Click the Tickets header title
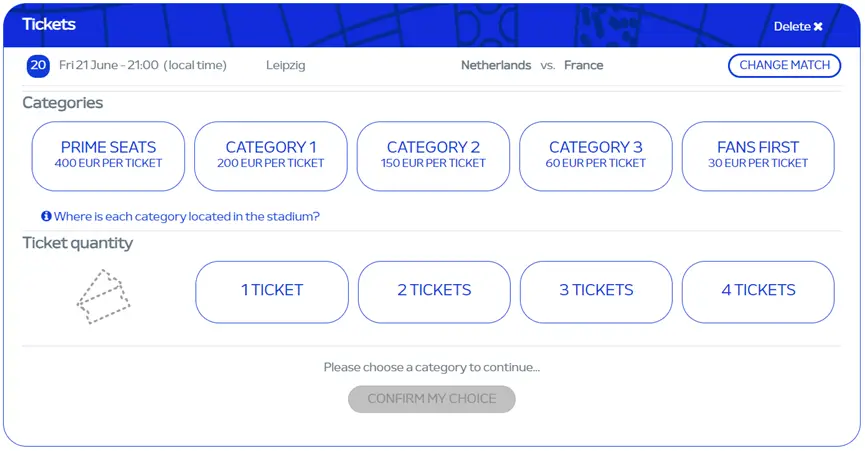The width and height of the screenshot is (865, 451). coord(49,24)
